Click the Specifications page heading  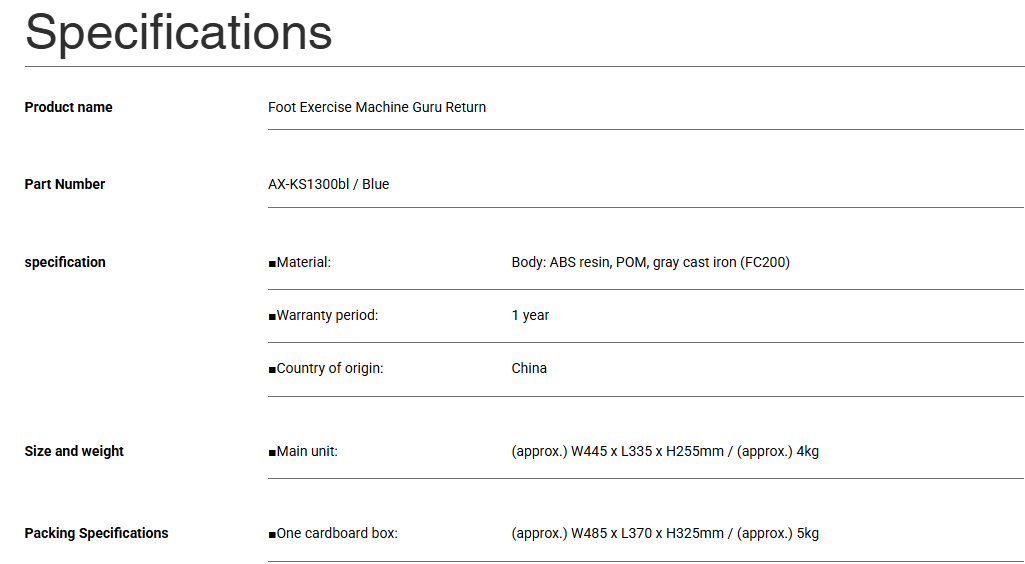[178, 32]
